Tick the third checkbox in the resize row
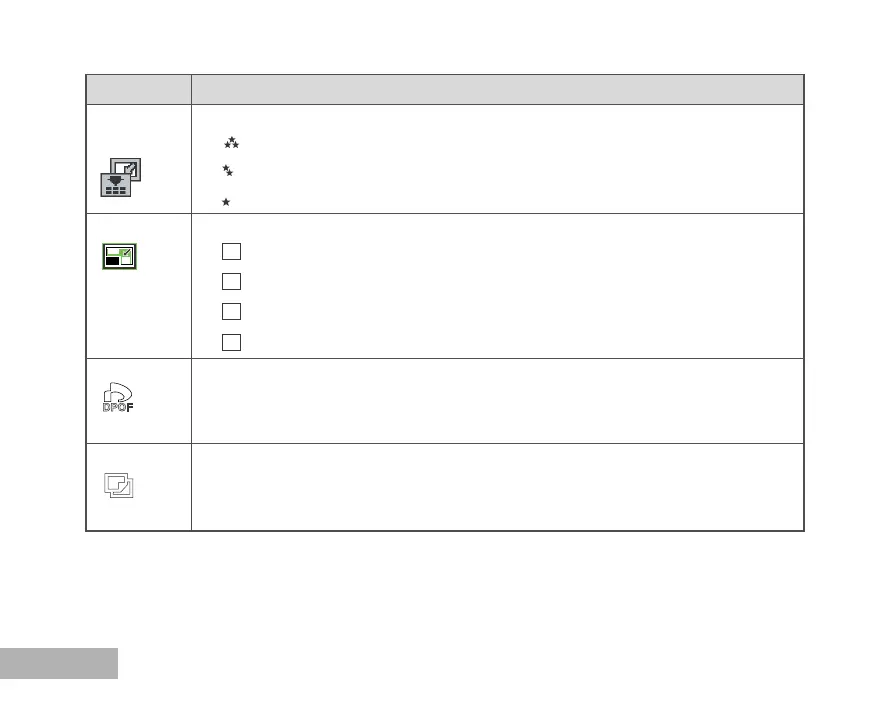The width and height of the screenshot is (884, 714). [231, 312]
